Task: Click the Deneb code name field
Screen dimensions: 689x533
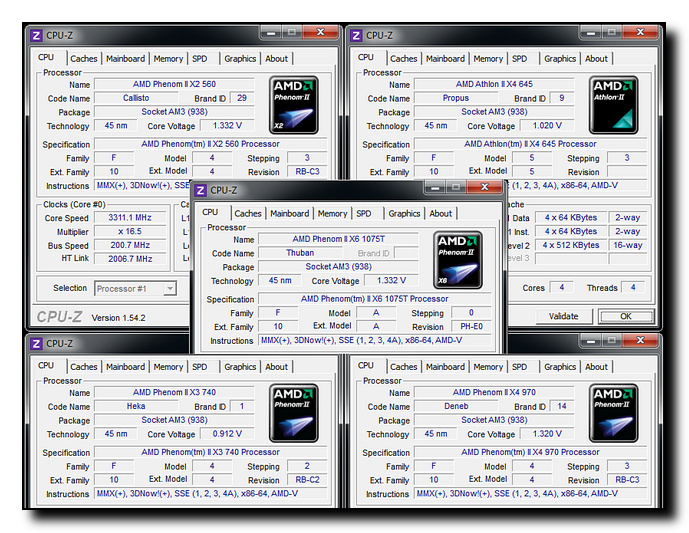Action: (456, 406)
